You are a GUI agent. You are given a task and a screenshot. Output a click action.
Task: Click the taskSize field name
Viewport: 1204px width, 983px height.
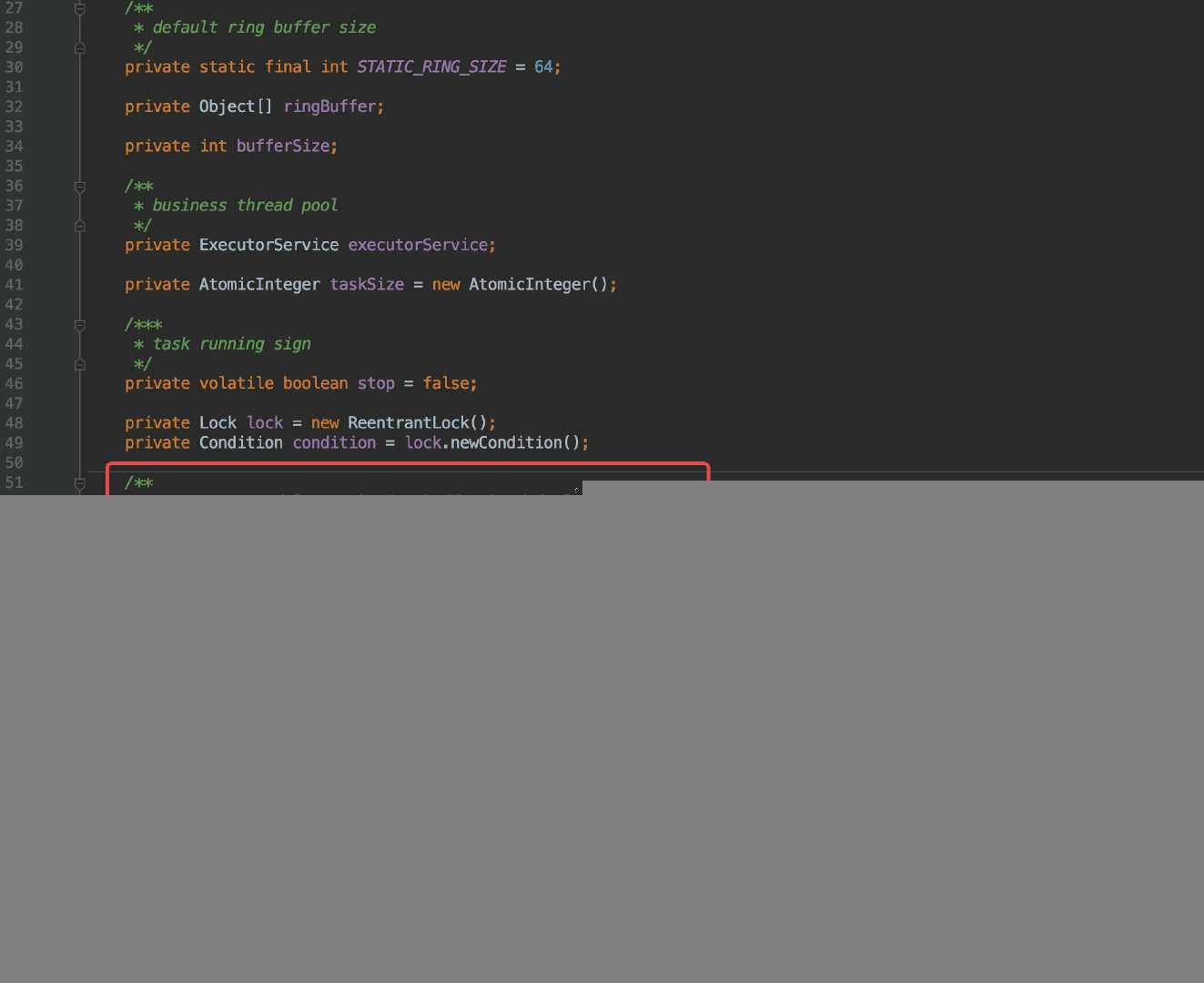[x=367, y=284]
